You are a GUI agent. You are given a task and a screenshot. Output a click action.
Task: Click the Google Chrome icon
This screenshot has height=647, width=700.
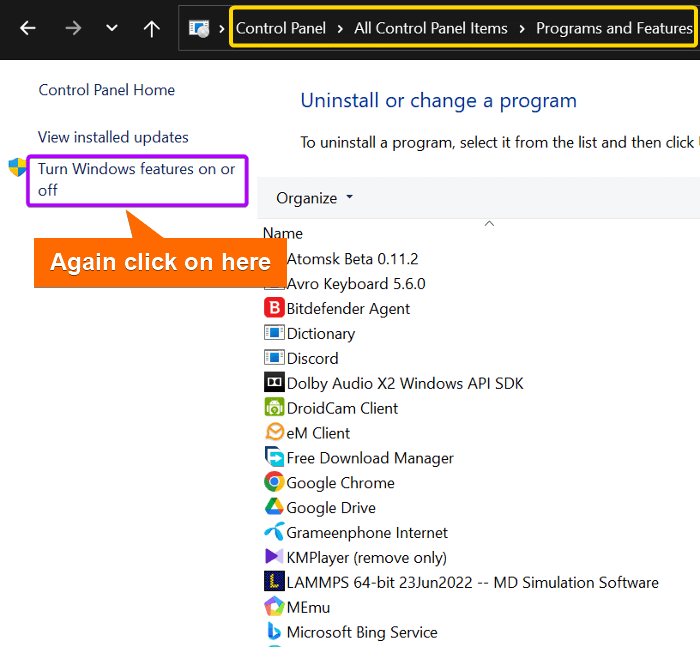274,482
